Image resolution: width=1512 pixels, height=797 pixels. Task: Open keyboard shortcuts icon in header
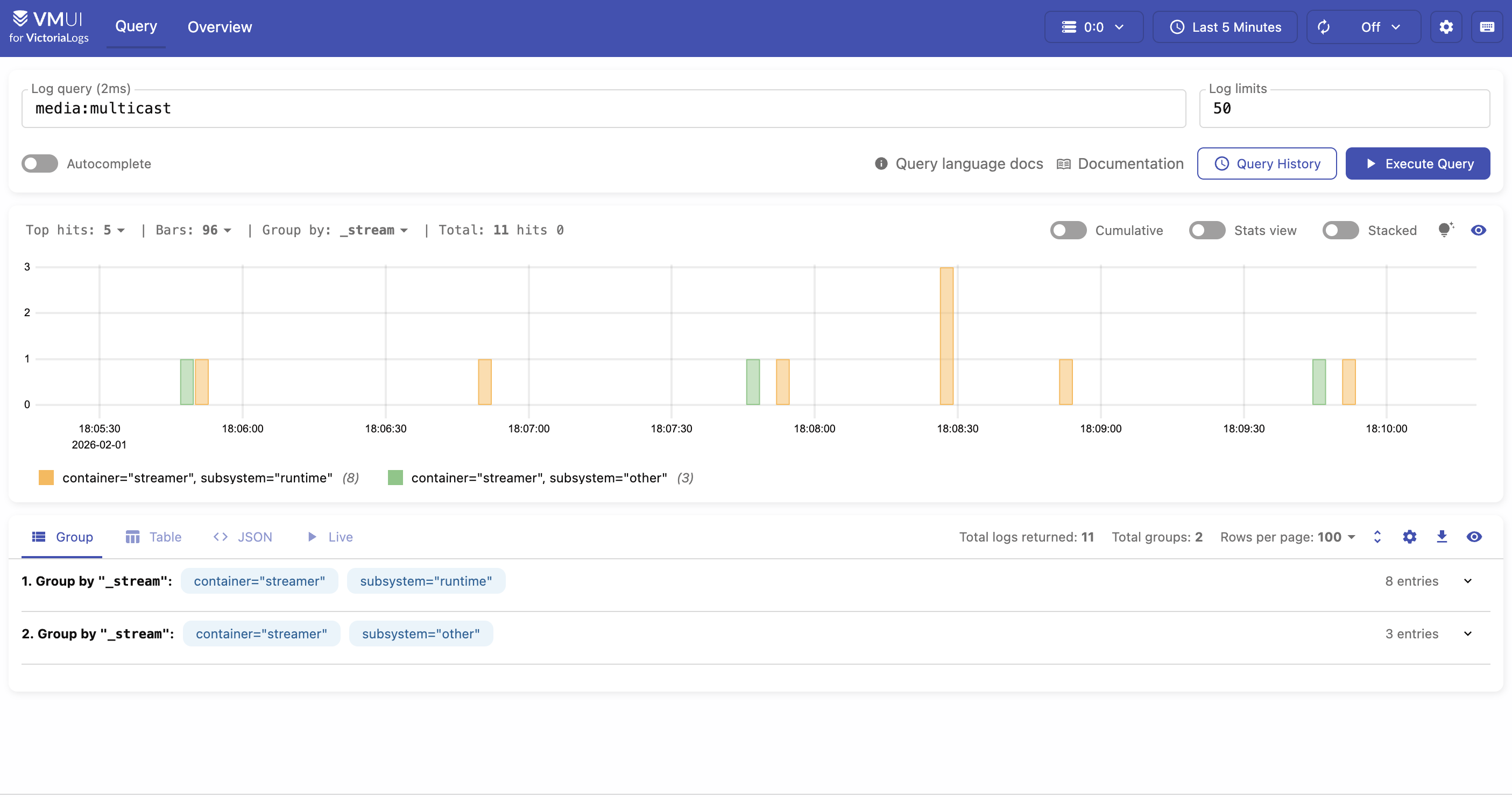pyautogui.click(x=1487, y=27)
